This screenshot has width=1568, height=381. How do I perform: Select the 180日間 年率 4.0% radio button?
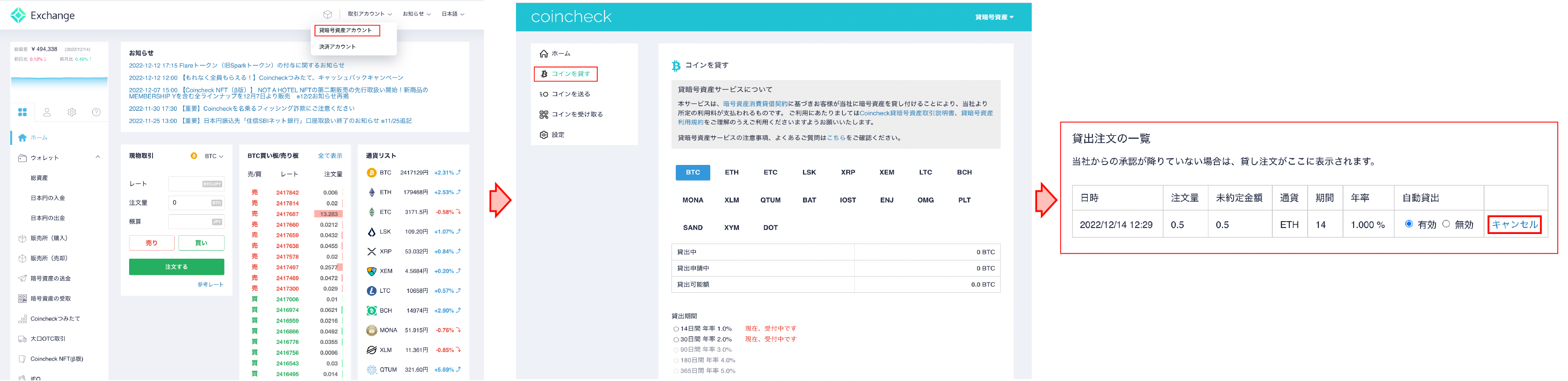pos(676,360)
